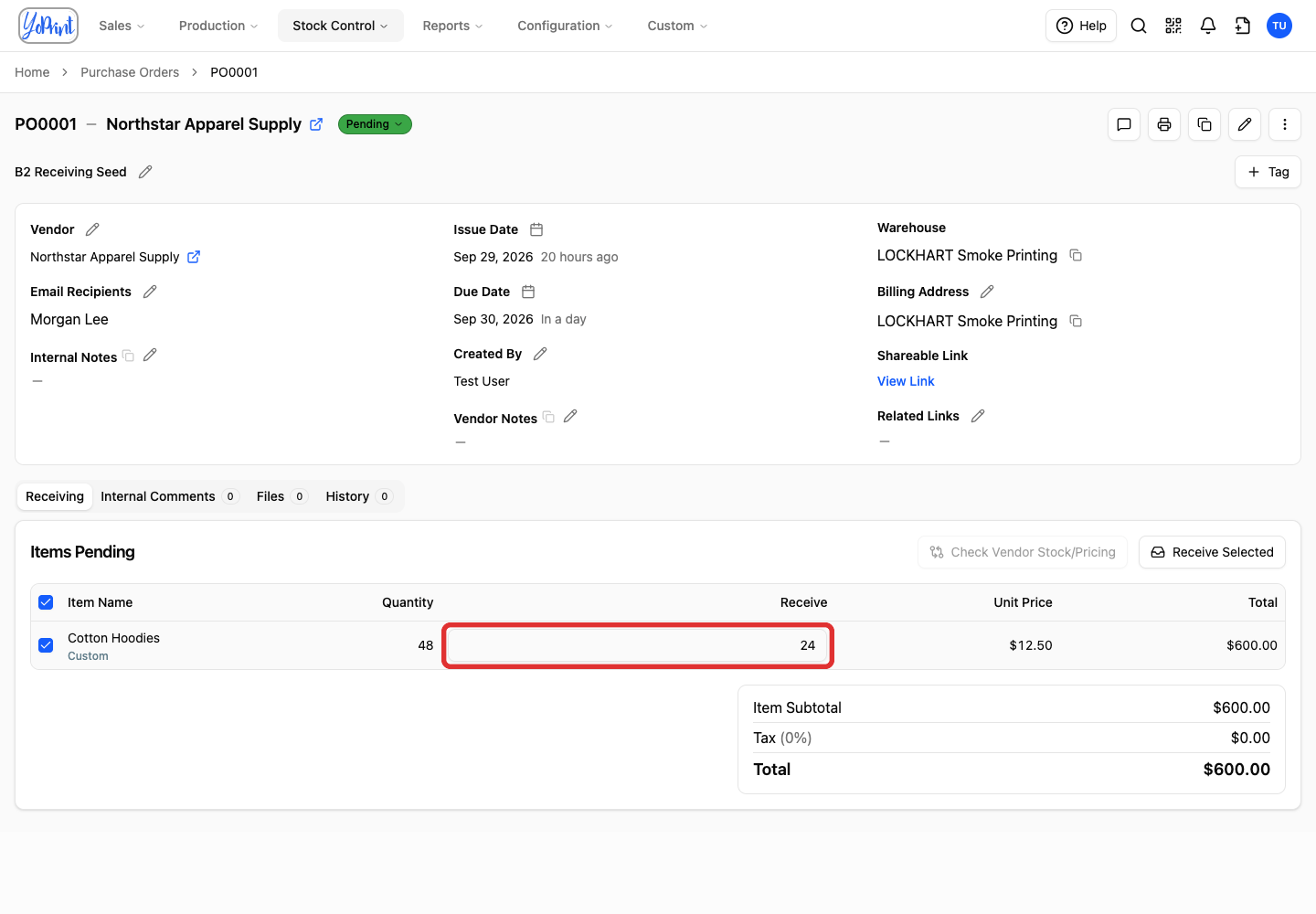Viewport: 1316px width, 914px height.
Task: Click the Help button
Action: point(1081,26)
